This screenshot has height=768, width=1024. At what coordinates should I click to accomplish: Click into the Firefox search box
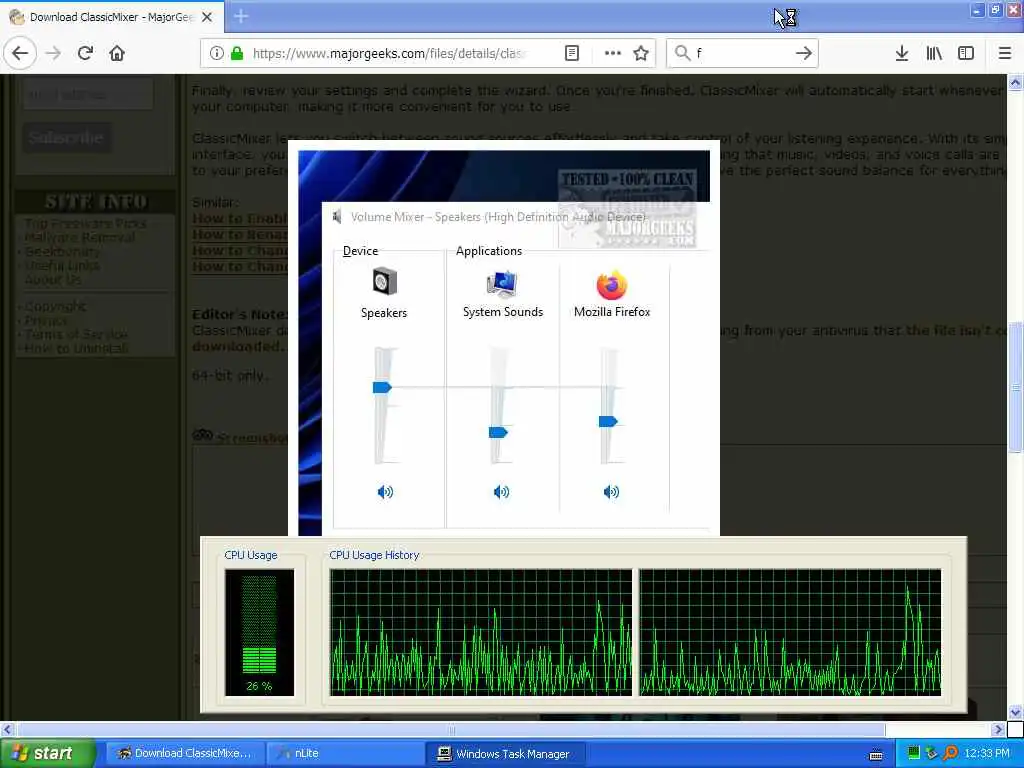pos(741,53)
